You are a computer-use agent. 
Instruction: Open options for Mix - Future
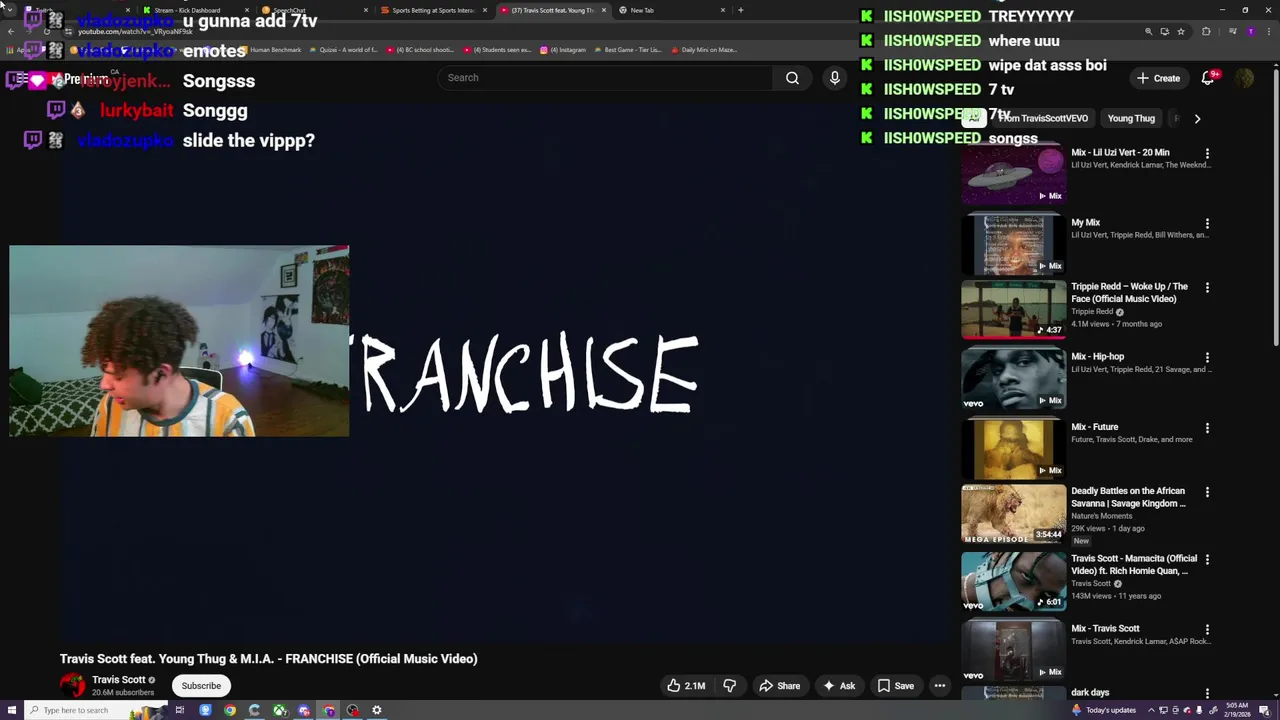coord(1207,428)
